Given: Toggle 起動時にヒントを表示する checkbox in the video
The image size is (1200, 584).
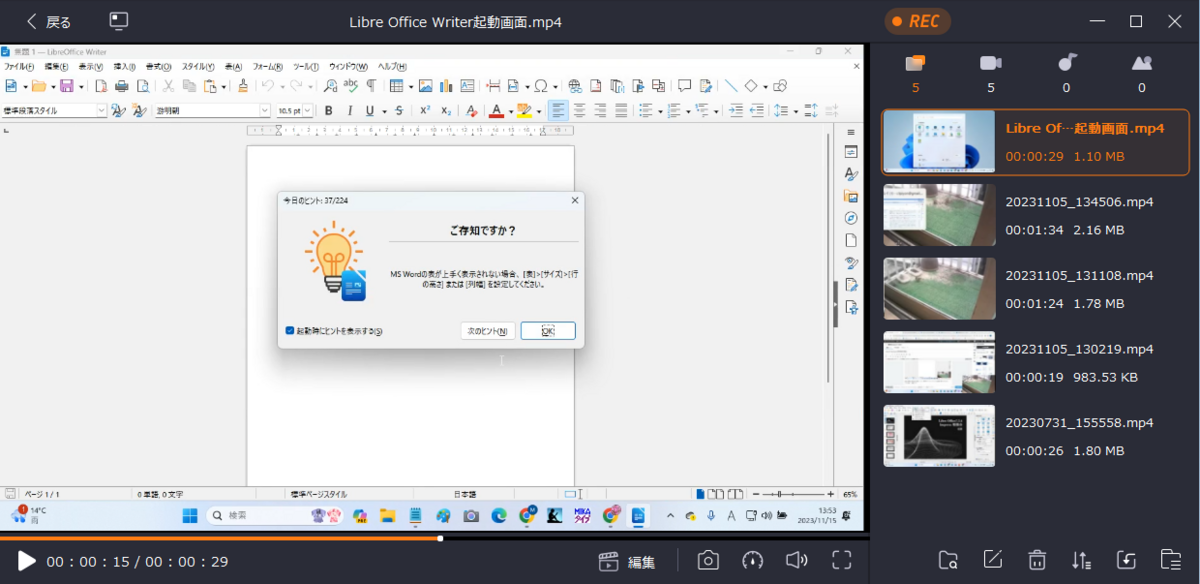Looking at the screenshot, I should click(290, 331).
